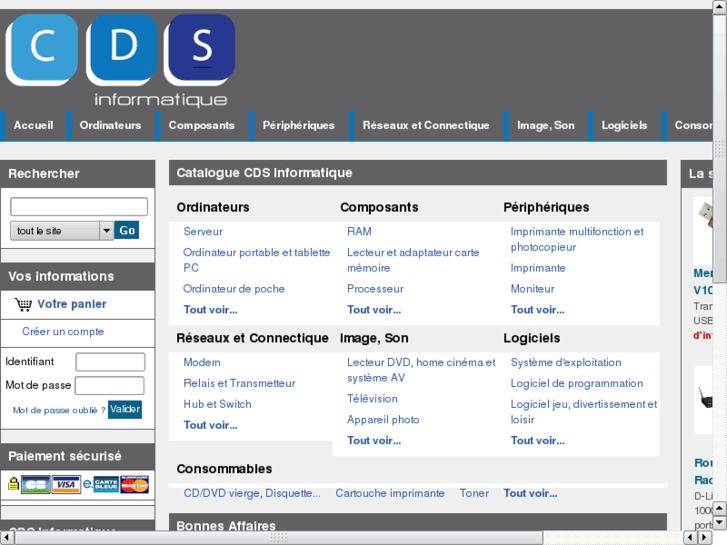Screen dimensions: 727x545
Task: Open the Imprimante category link
Action: (538, 268)
